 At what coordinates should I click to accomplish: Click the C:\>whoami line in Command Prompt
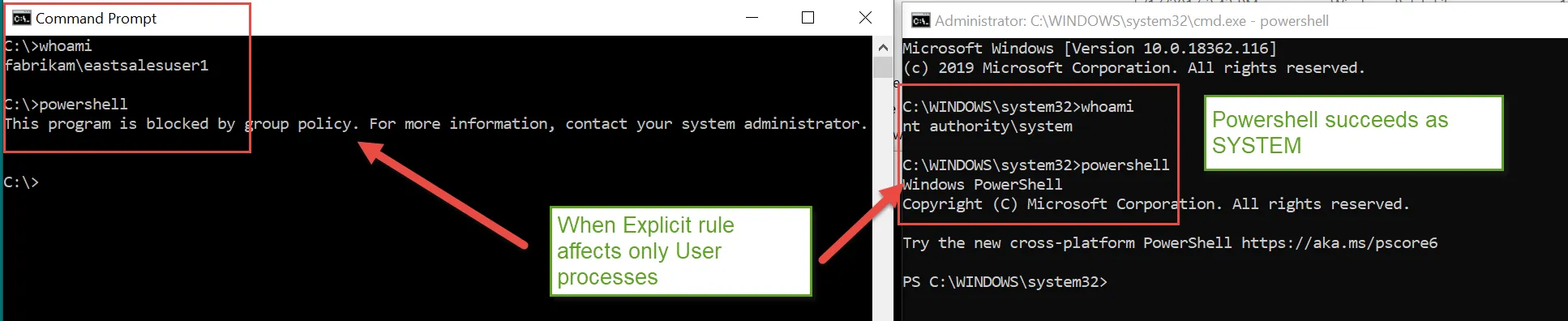point(48,46)
